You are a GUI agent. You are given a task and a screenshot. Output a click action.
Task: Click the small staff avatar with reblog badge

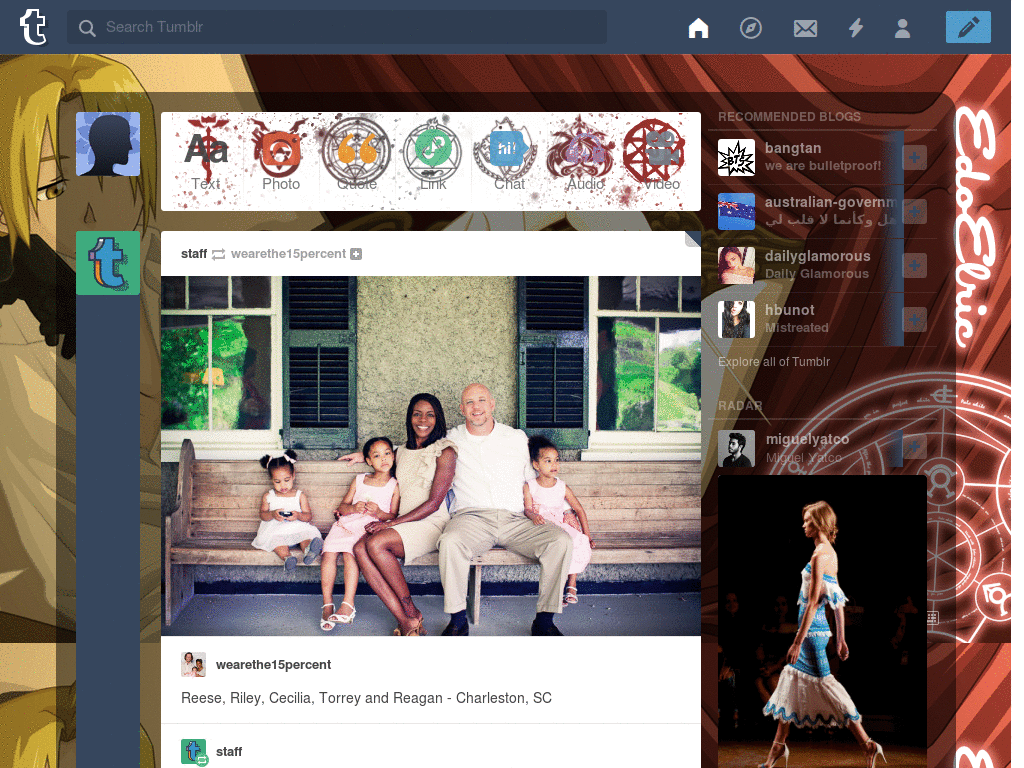pyautogui.click(x=194, y=752)
